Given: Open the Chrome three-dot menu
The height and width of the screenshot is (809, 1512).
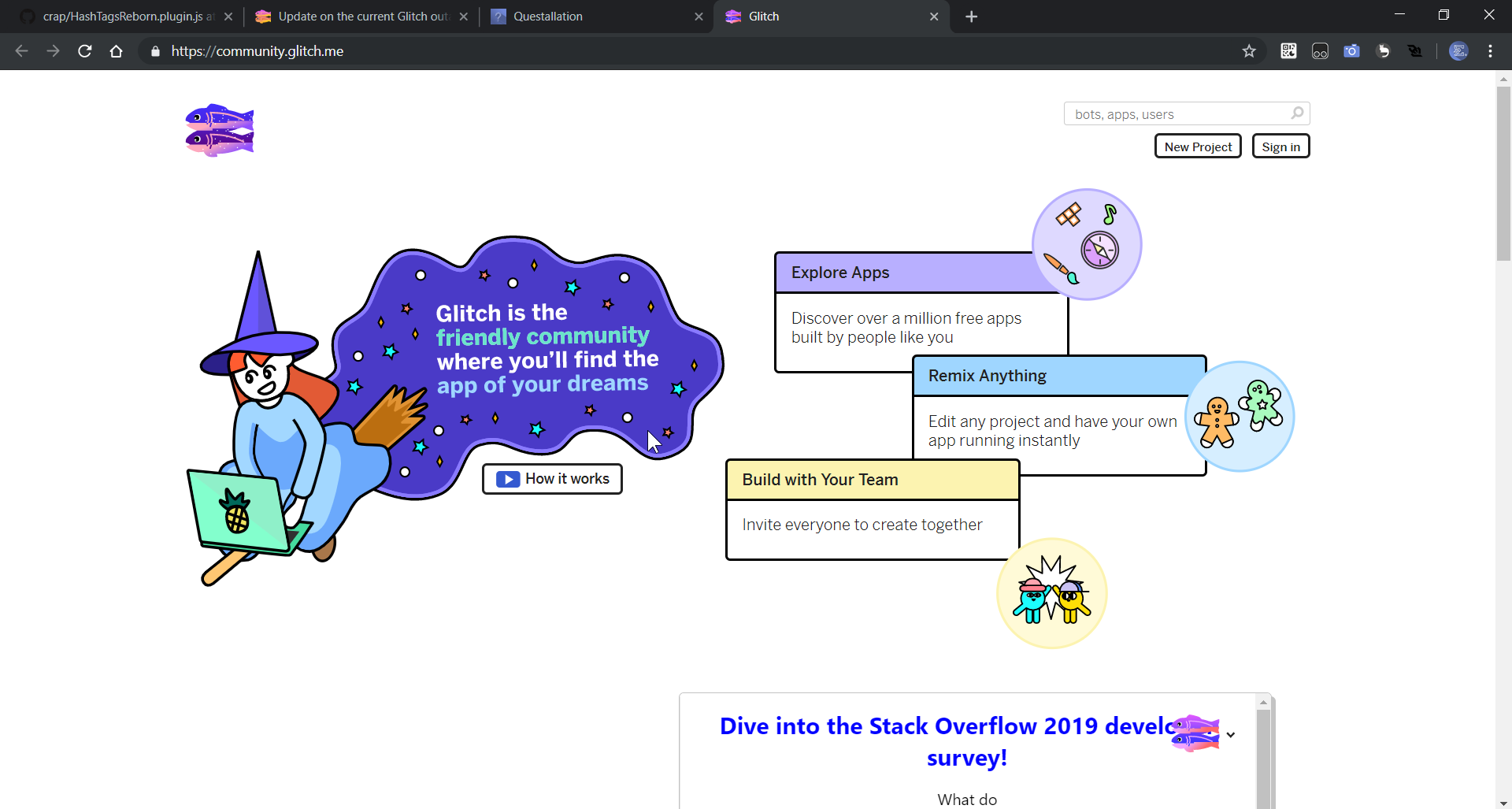Looking at the screenshot, I should pyautogui.click(x=1490, y=51).
